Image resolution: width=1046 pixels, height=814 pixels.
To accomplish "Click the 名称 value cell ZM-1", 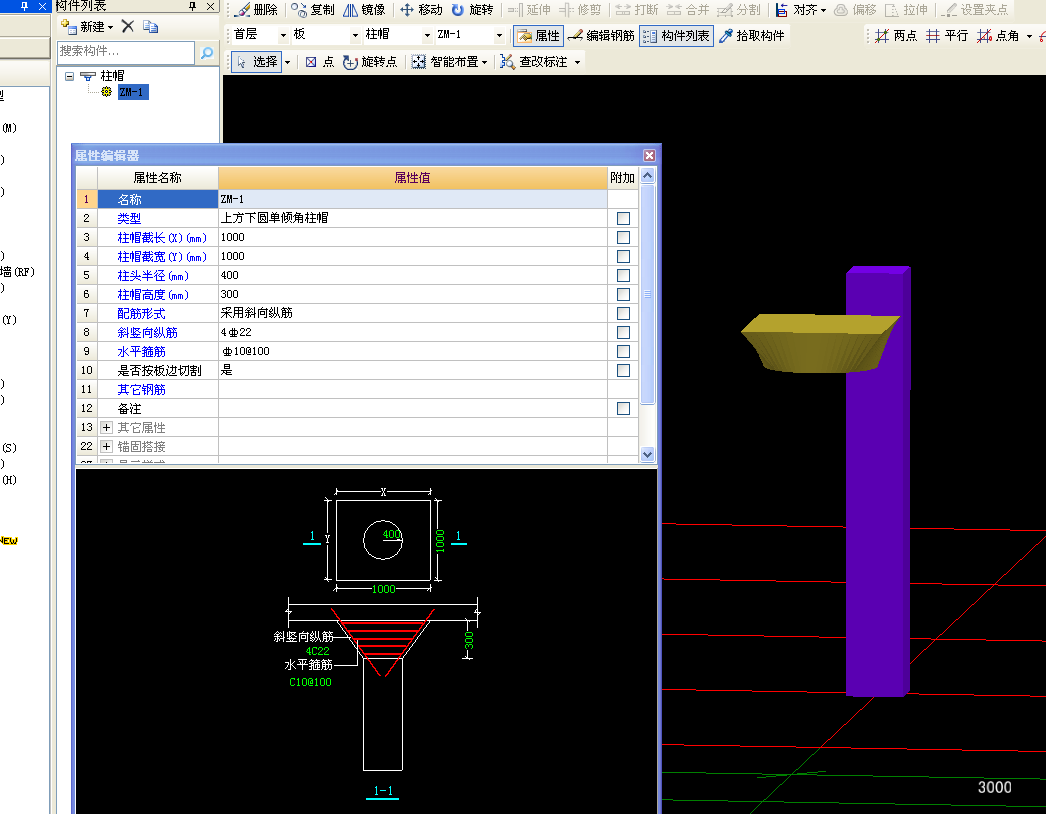I will pos(412,199).
